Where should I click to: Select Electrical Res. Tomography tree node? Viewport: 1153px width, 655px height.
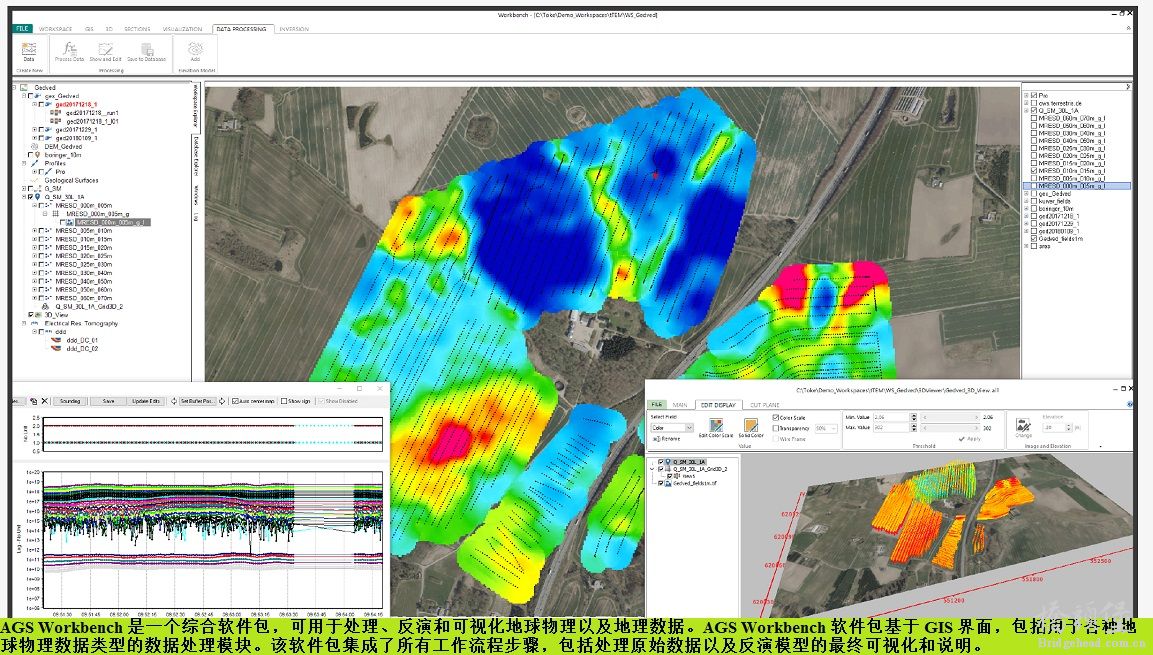(x=81, y=323)
